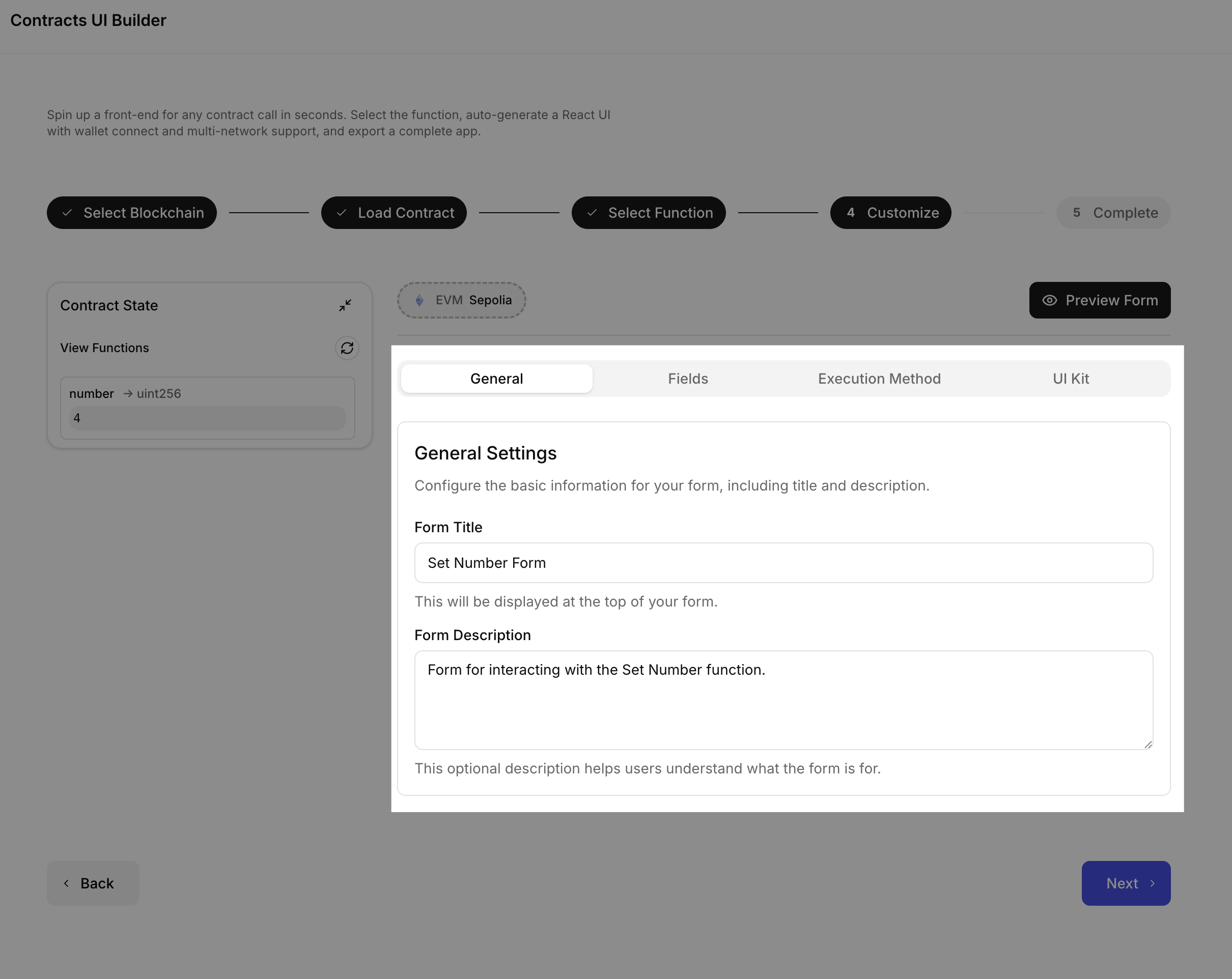Refresh the contract functions list
This screenshot has width=1232, height=979.
pos(347,348)
